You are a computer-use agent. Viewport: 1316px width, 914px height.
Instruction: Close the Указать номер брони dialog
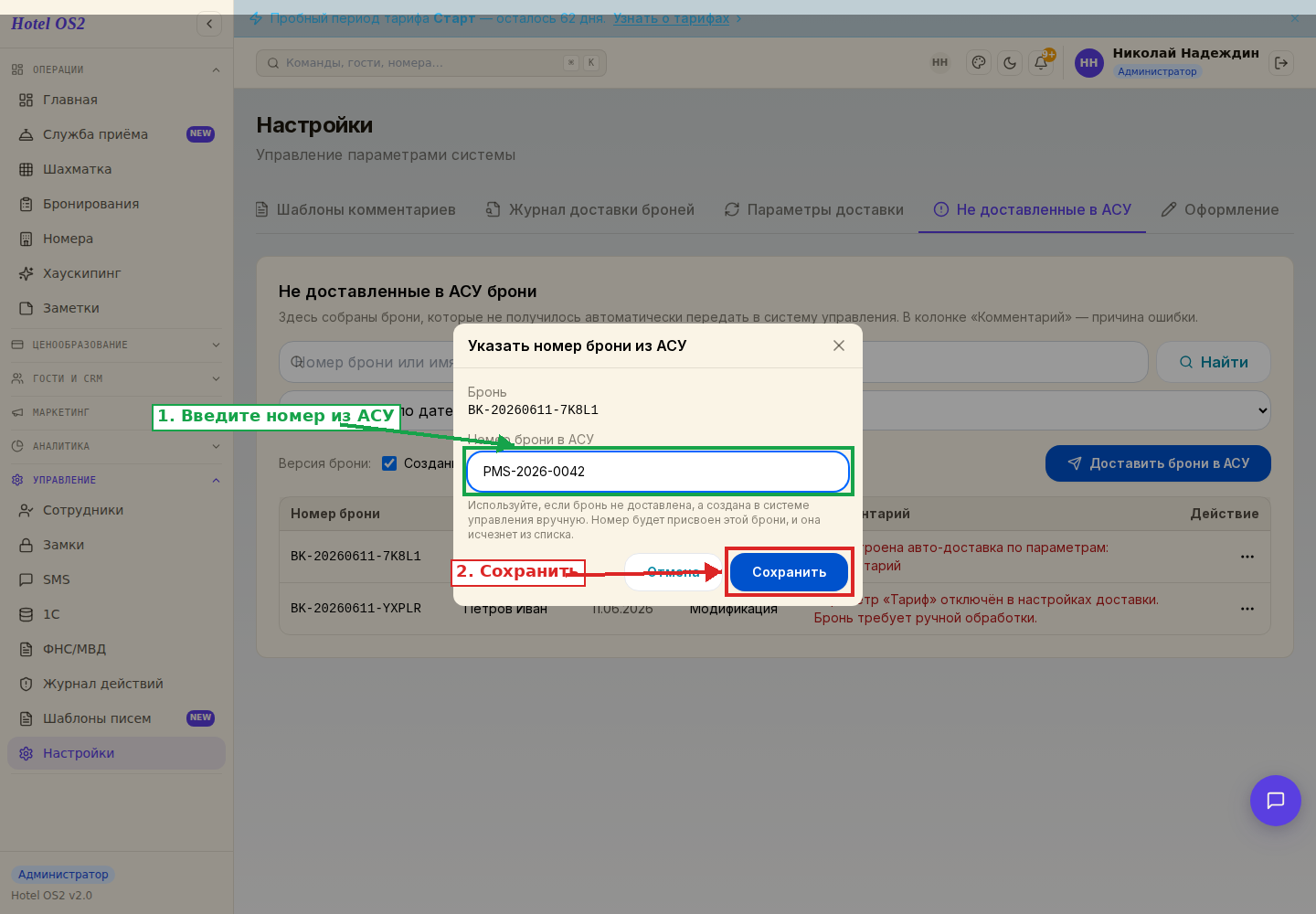[x=839, y=345]
